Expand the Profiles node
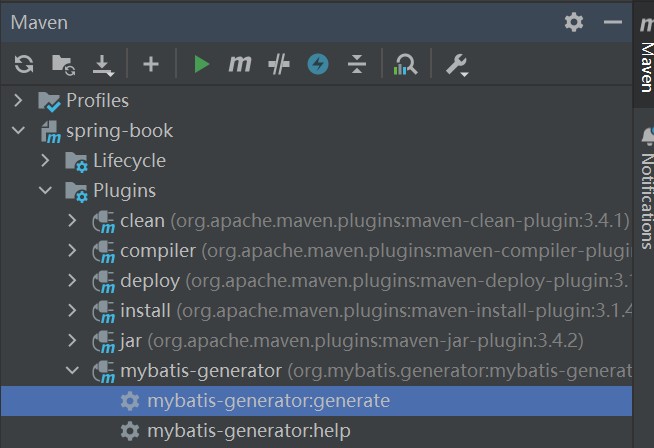654x448 pixels. coord(18,101)
